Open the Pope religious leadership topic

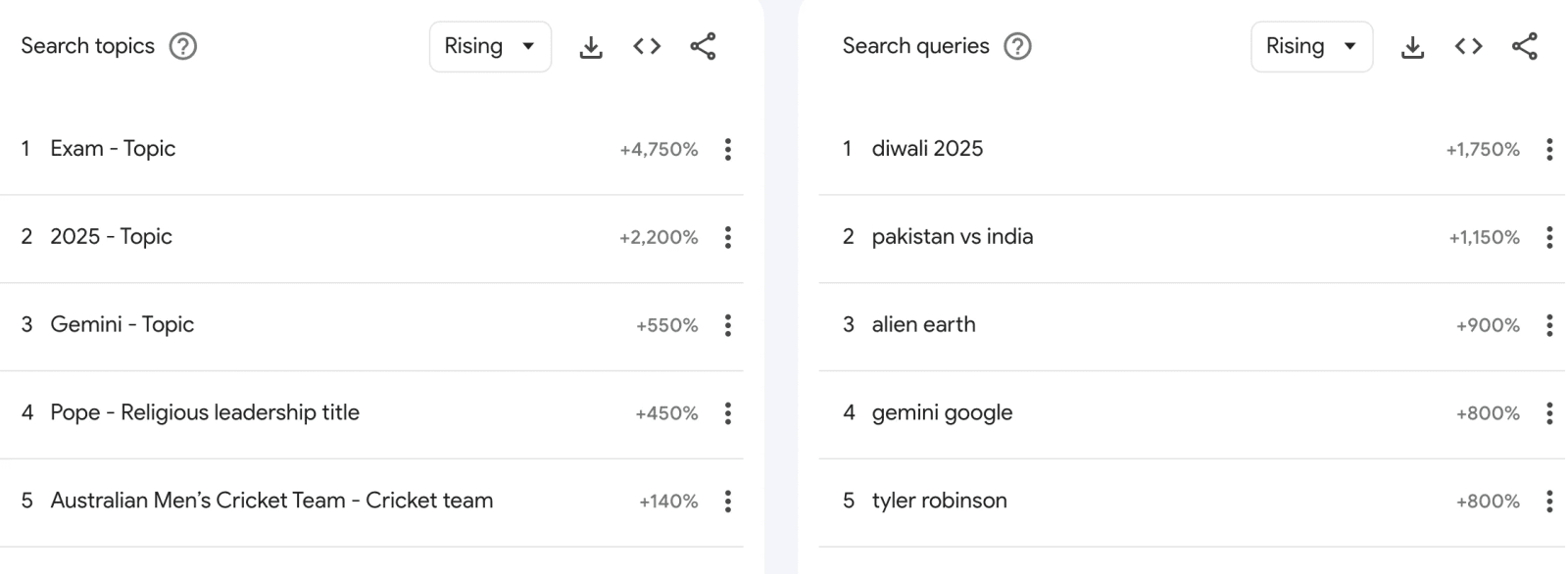tap(205, 412)
